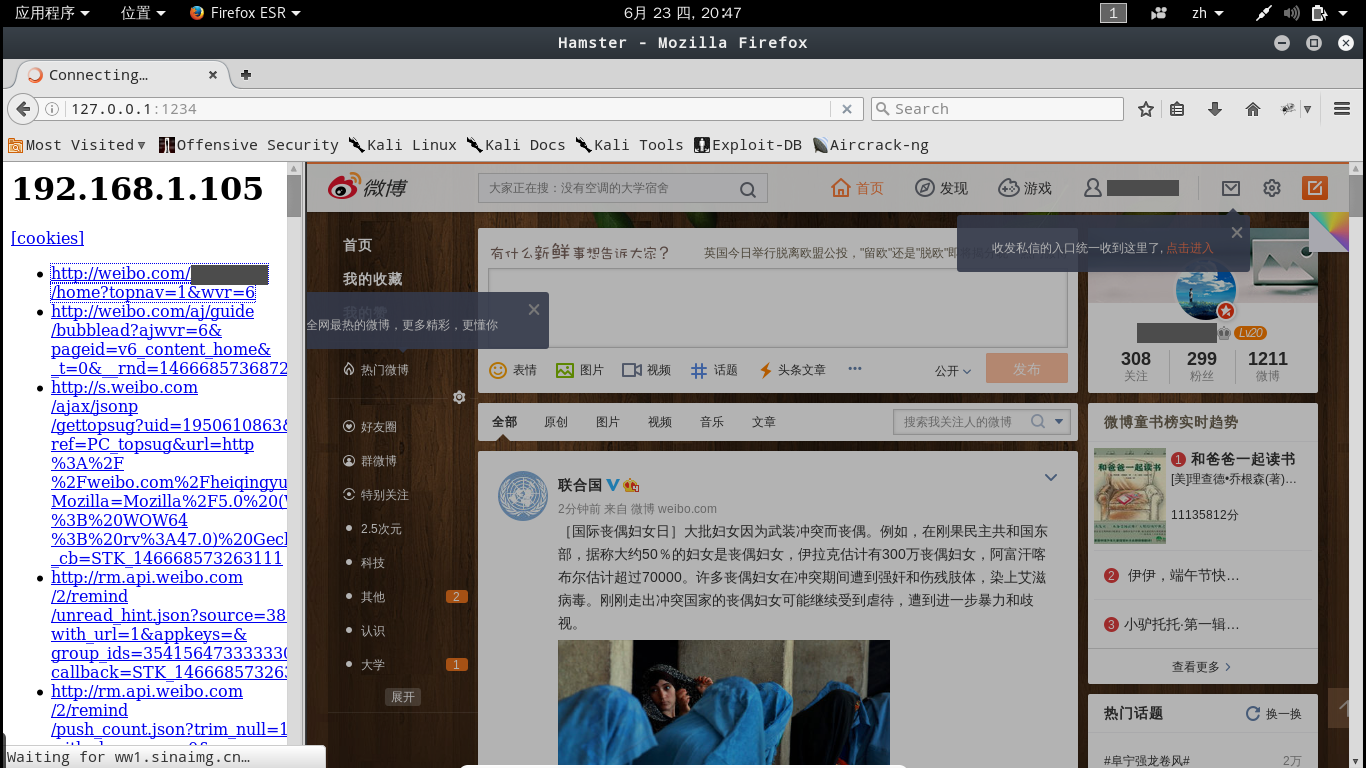This screenshot has width=1366, height=768.
Task: Open the Weibo settings gear icon
Action: [x=1272, y=188]
